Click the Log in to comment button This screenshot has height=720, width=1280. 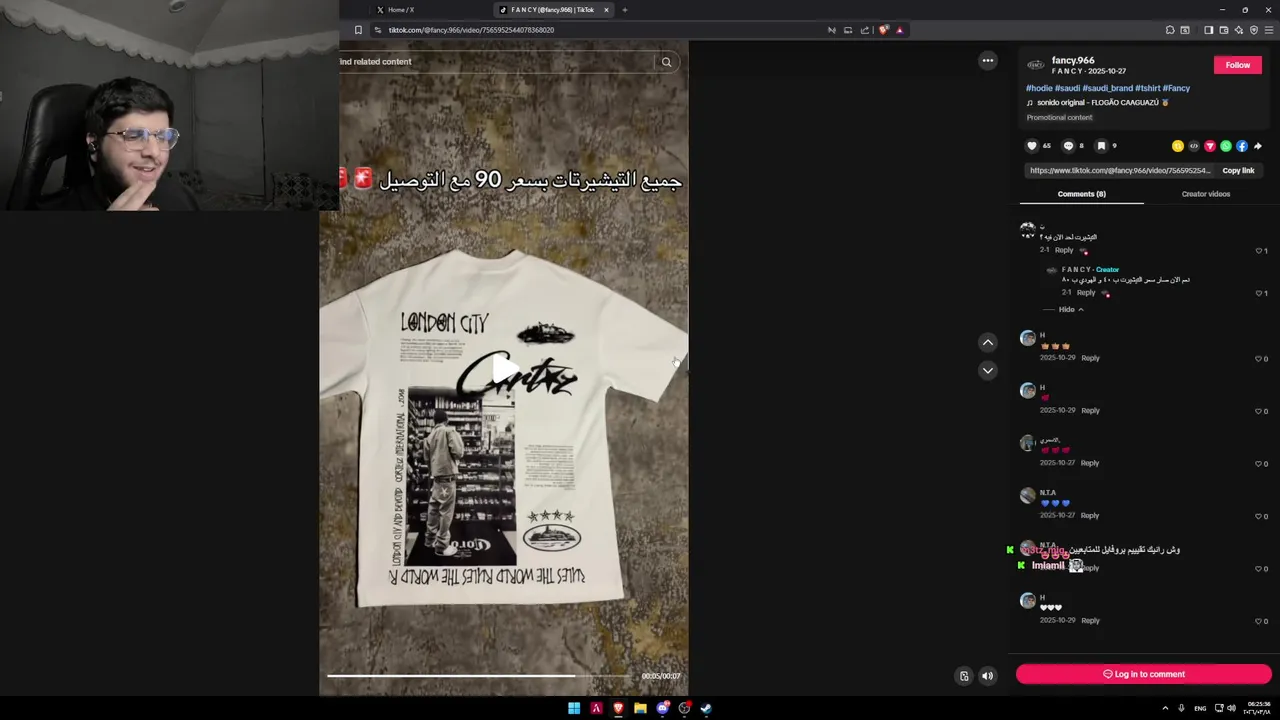coord(1144,674)
